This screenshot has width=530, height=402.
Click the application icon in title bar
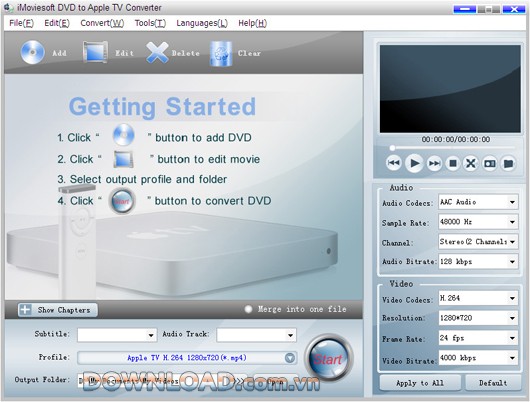(8, 7)
